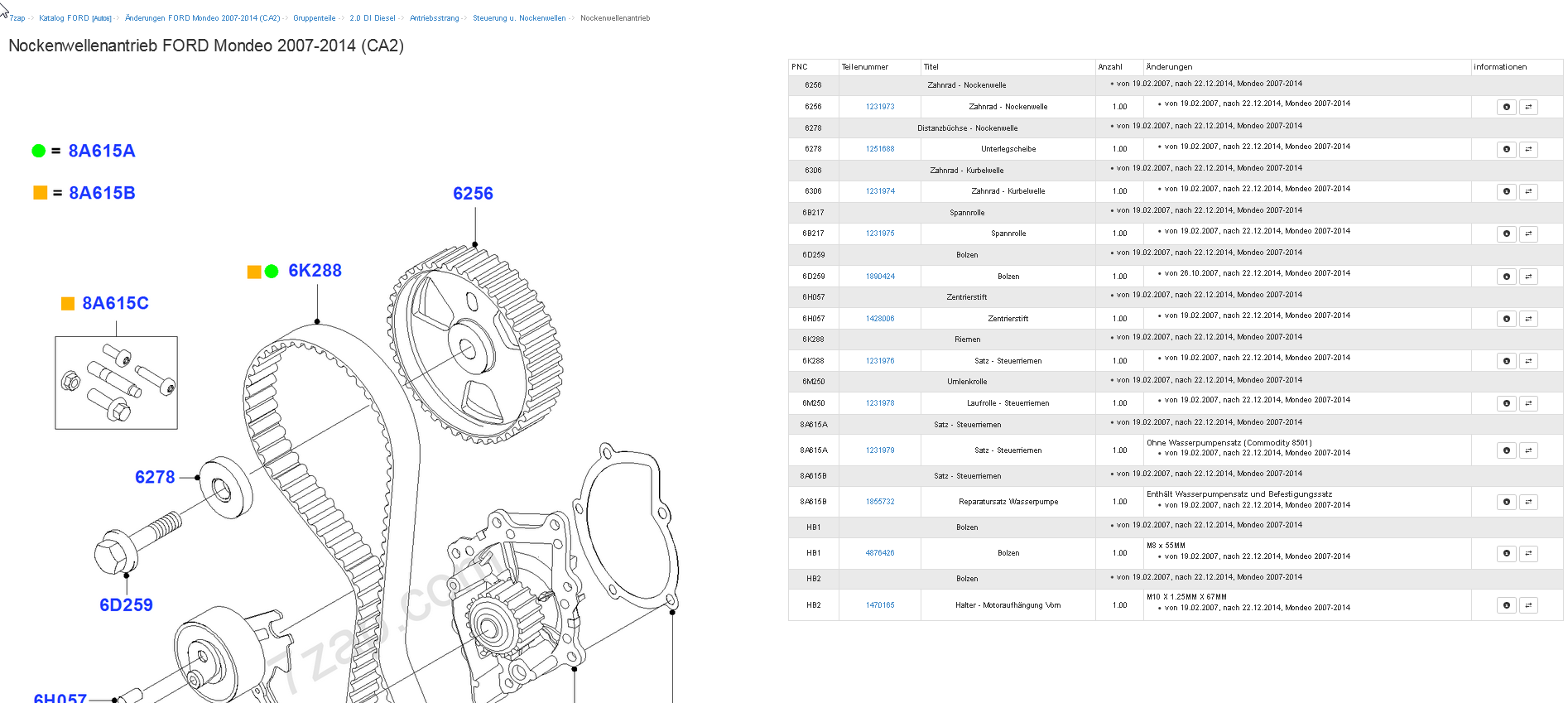The height and width of the screenshot is (703, 1568).
Task: Open part number 1231974 link
Action: [880, 191]
